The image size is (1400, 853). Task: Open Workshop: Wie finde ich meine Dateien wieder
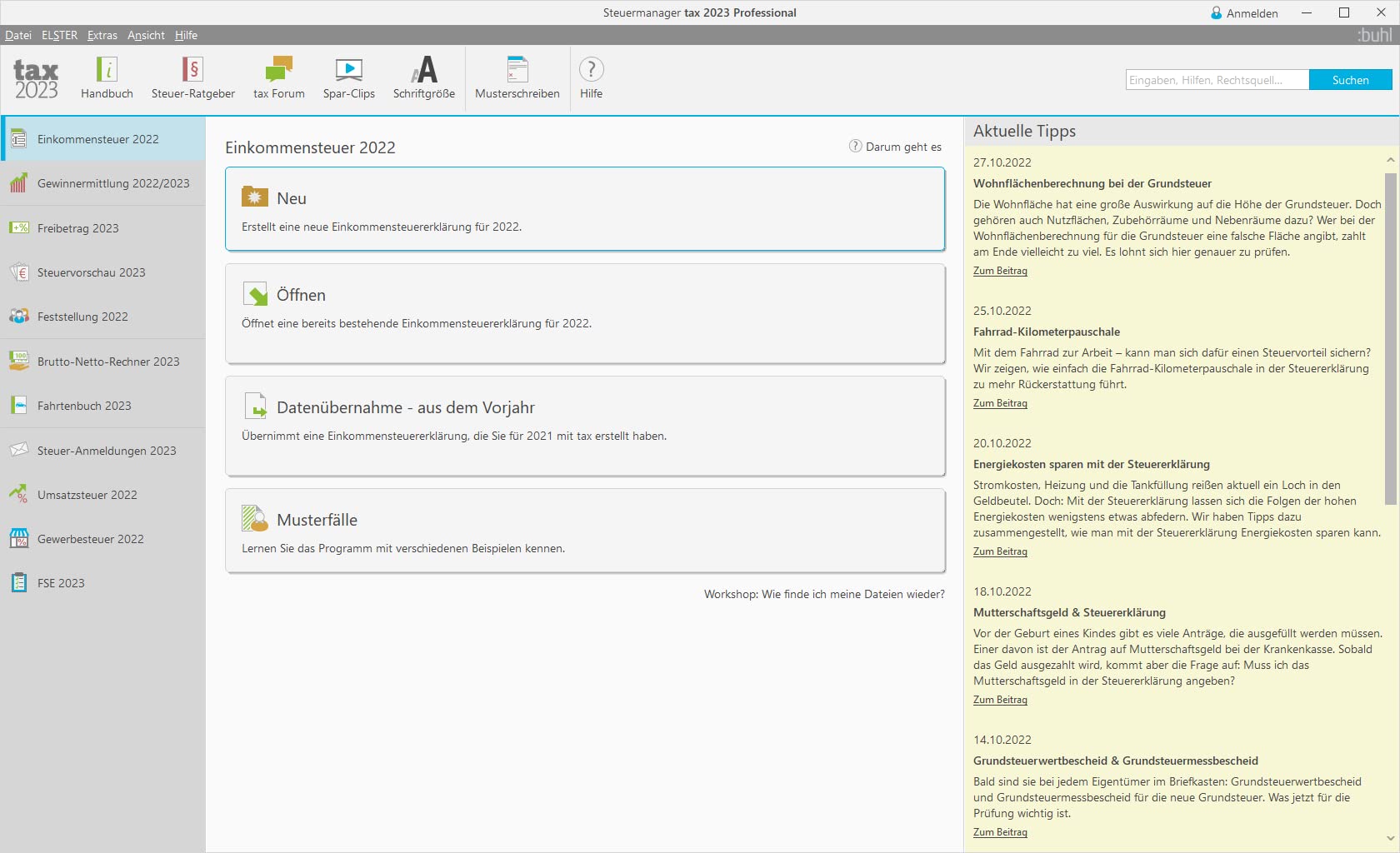[824, 594]
